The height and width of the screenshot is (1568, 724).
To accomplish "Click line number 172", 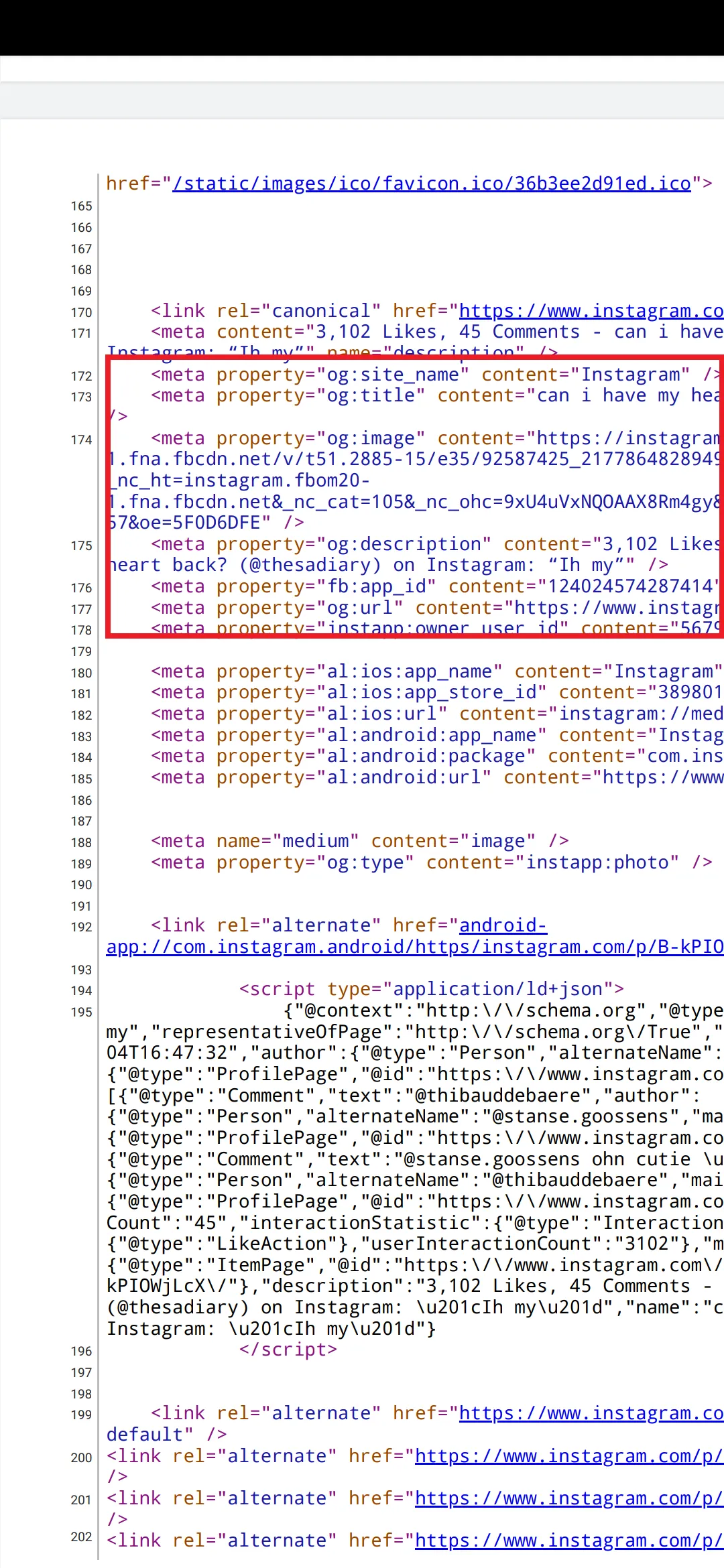I will [x=81, y=376].
